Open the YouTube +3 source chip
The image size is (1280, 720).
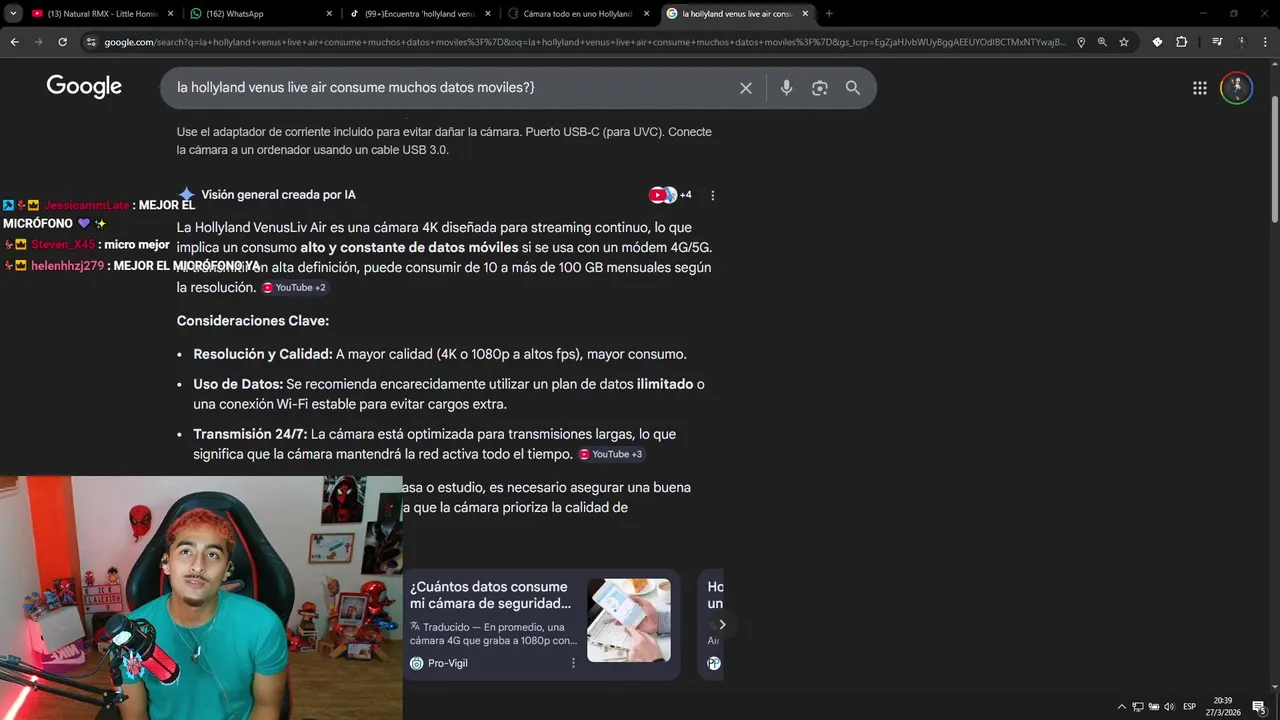click(x=611, y=454)
